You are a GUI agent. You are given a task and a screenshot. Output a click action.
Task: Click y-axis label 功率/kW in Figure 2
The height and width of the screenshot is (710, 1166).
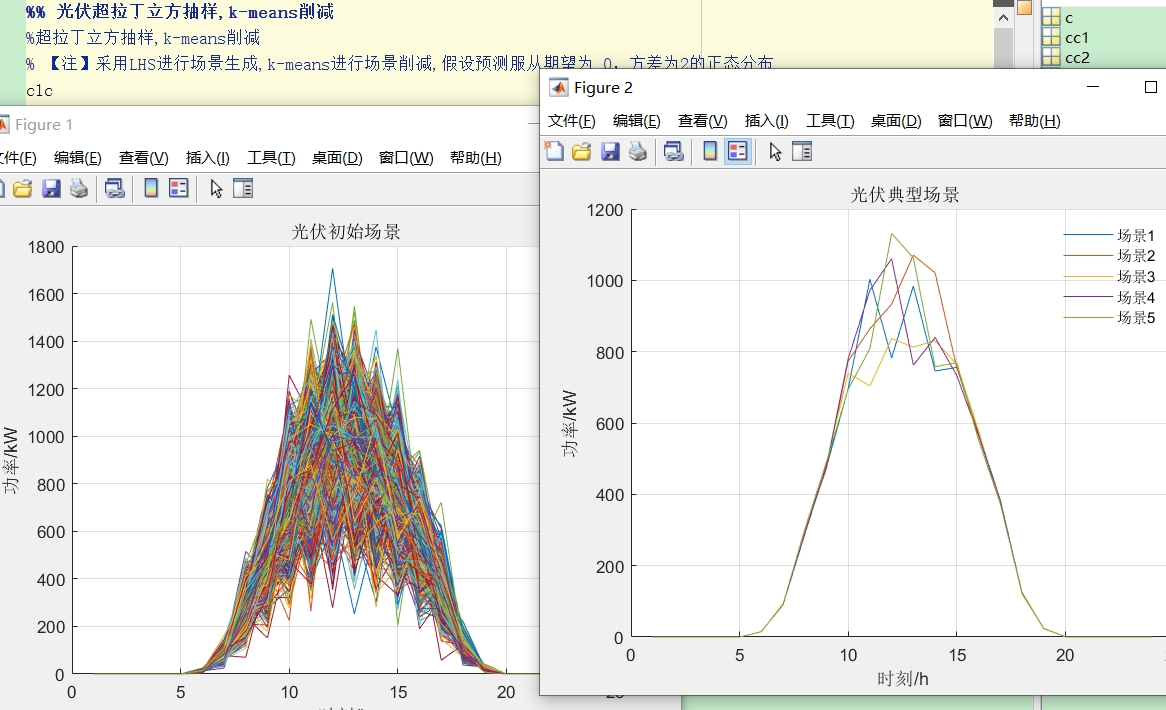pos(570,423)
